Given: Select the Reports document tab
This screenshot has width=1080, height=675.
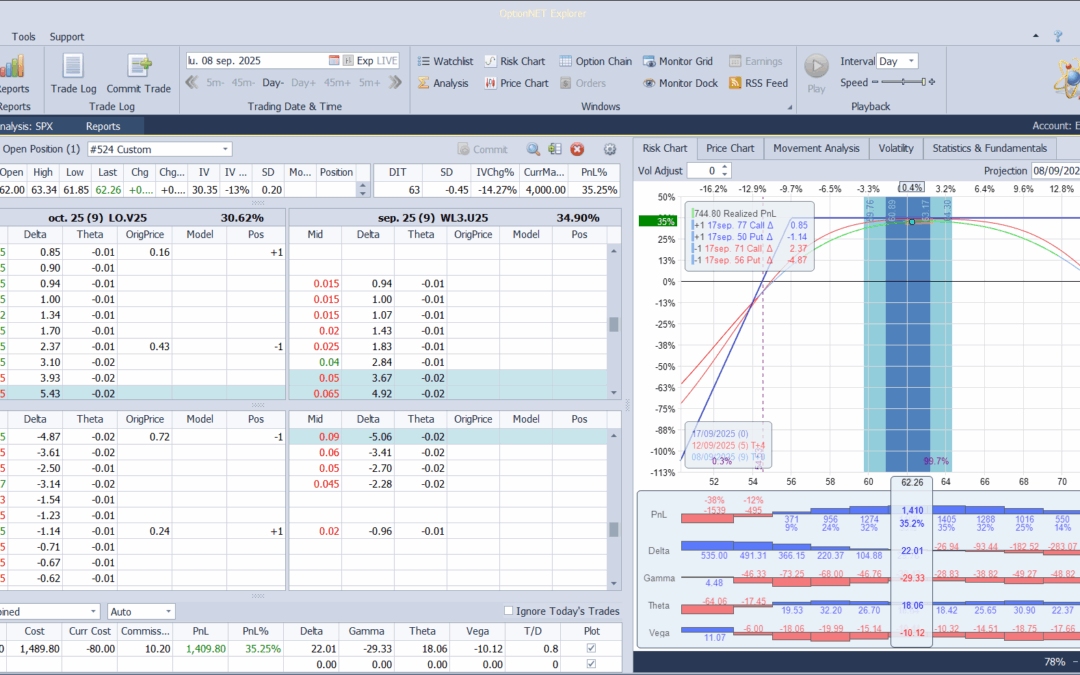Looking at the screenshot, I should pos(103,126).
